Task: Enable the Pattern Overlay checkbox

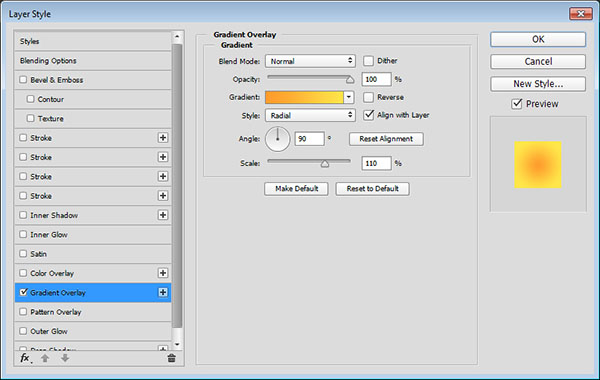Action: [x=23, y=312]
